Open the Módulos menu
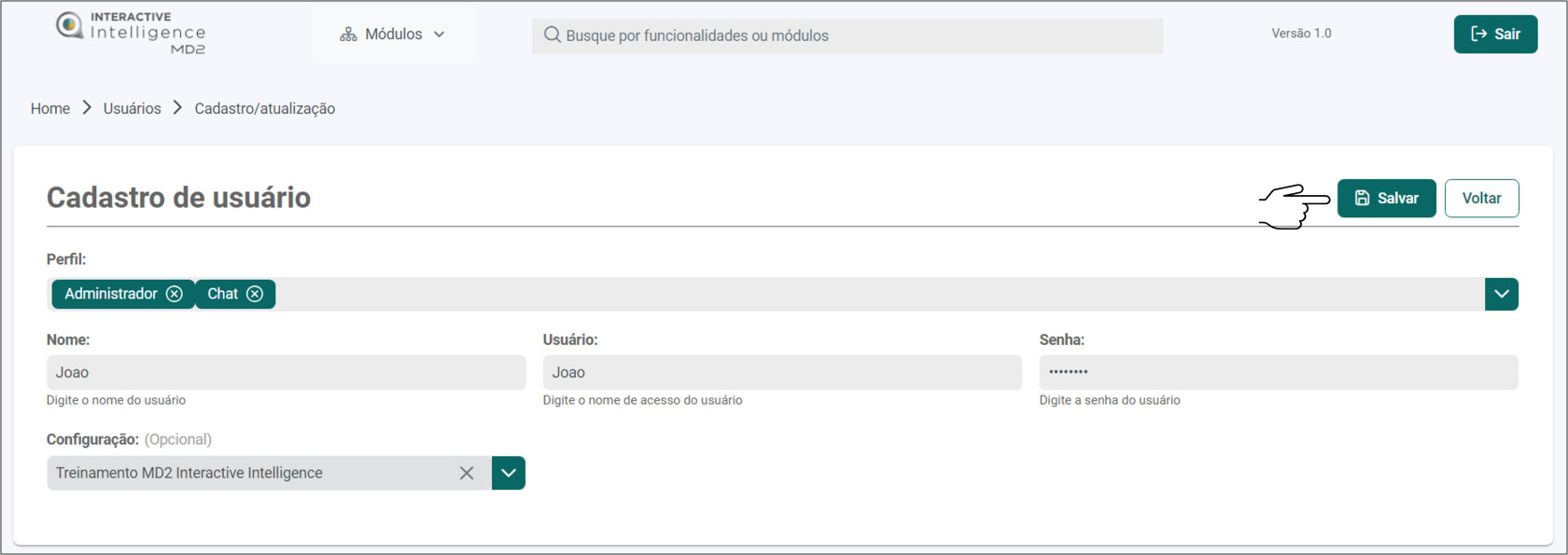Viewport: 1568px width, 555px height. click(393, 35)
